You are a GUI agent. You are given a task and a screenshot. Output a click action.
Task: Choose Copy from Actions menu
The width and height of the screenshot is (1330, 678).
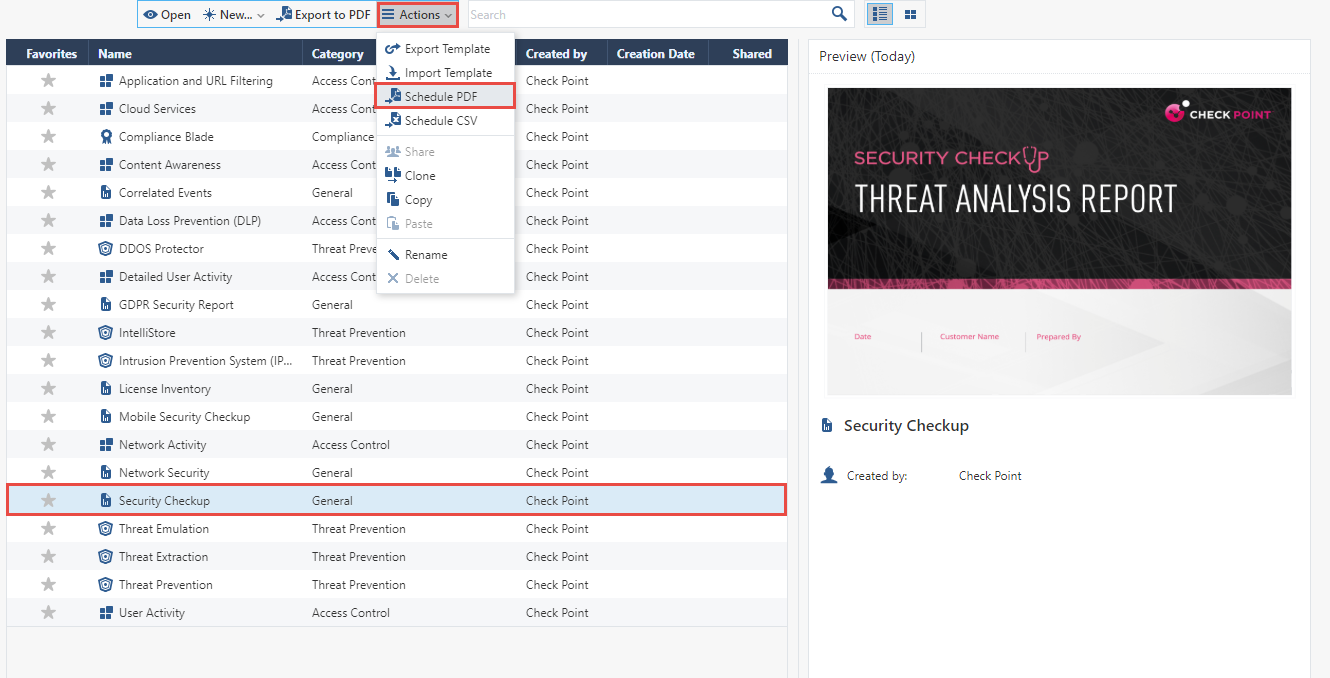coord(446,199)
